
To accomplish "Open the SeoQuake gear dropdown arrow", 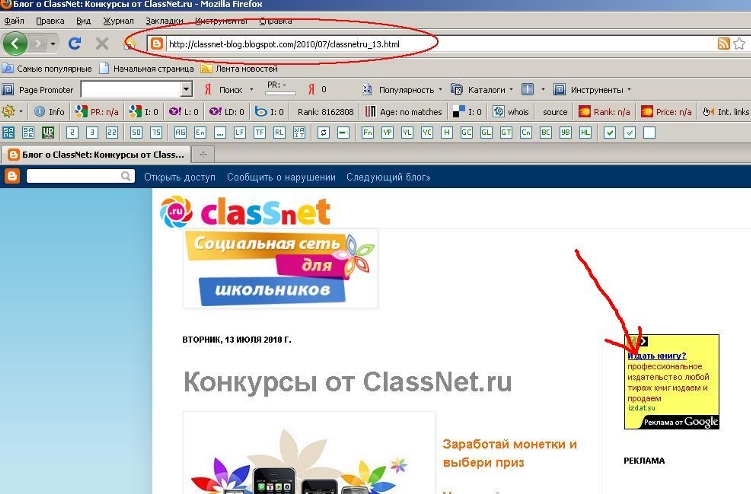I will coord(21,112).
